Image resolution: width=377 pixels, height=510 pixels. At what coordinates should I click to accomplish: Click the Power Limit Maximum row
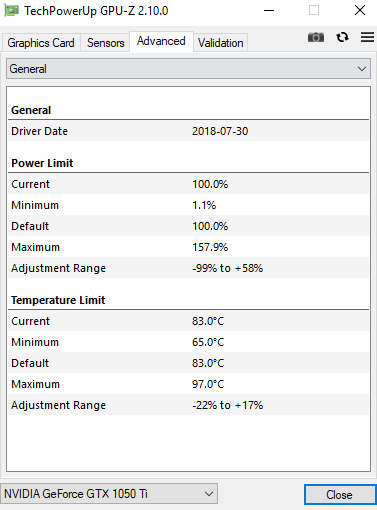[188, 247]
